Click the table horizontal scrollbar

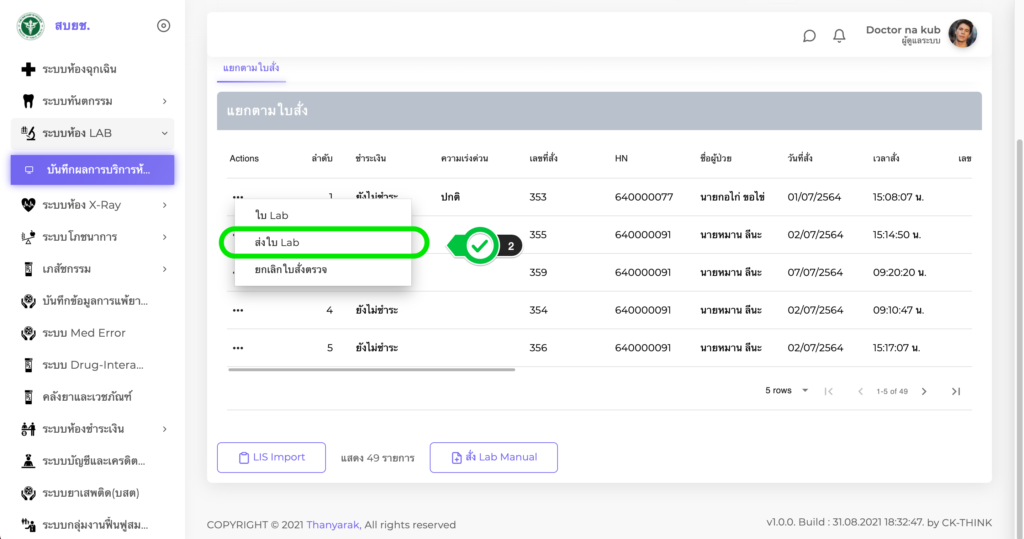[371, 370]
